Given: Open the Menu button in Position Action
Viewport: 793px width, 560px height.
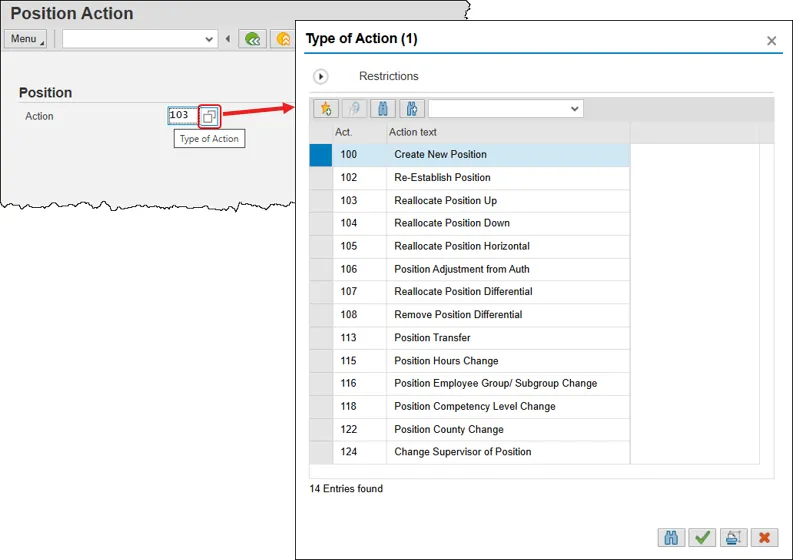Looking at the screenshot, I should (x=25, y=39).
